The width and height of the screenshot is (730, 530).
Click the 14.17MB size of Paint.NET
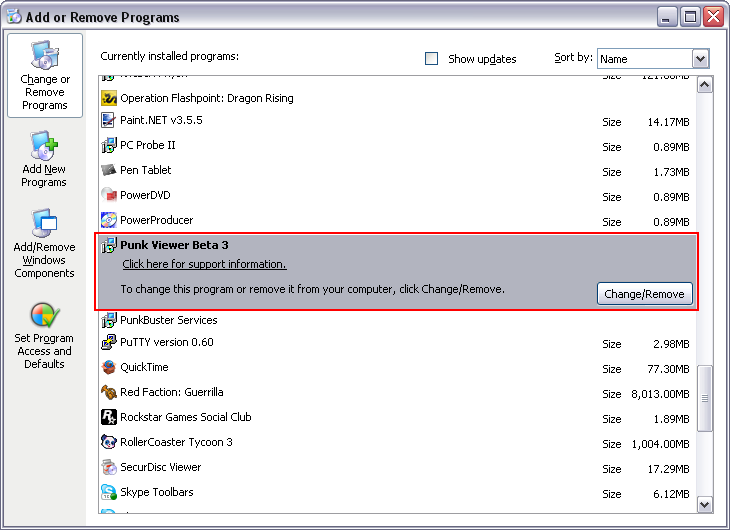tap(668, 122)
